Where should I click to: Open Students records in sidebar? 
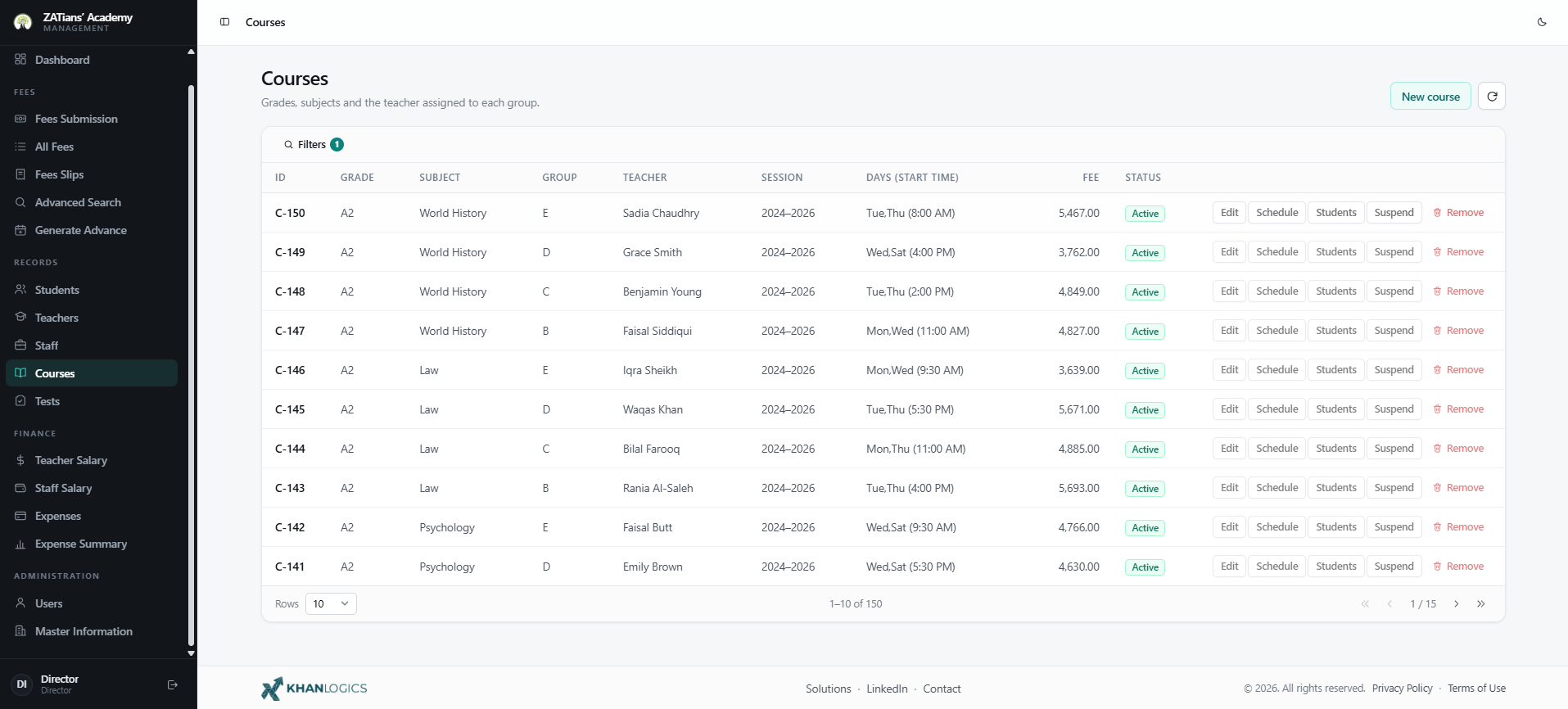tap(92, 290)
